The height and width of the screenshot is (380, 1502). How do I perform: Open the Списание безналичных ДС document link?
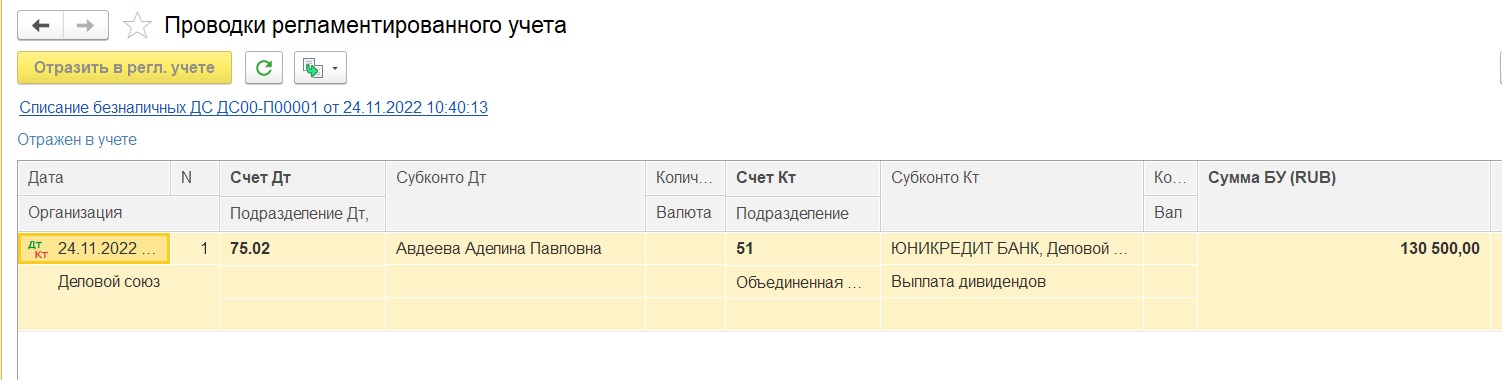(254, 107)
